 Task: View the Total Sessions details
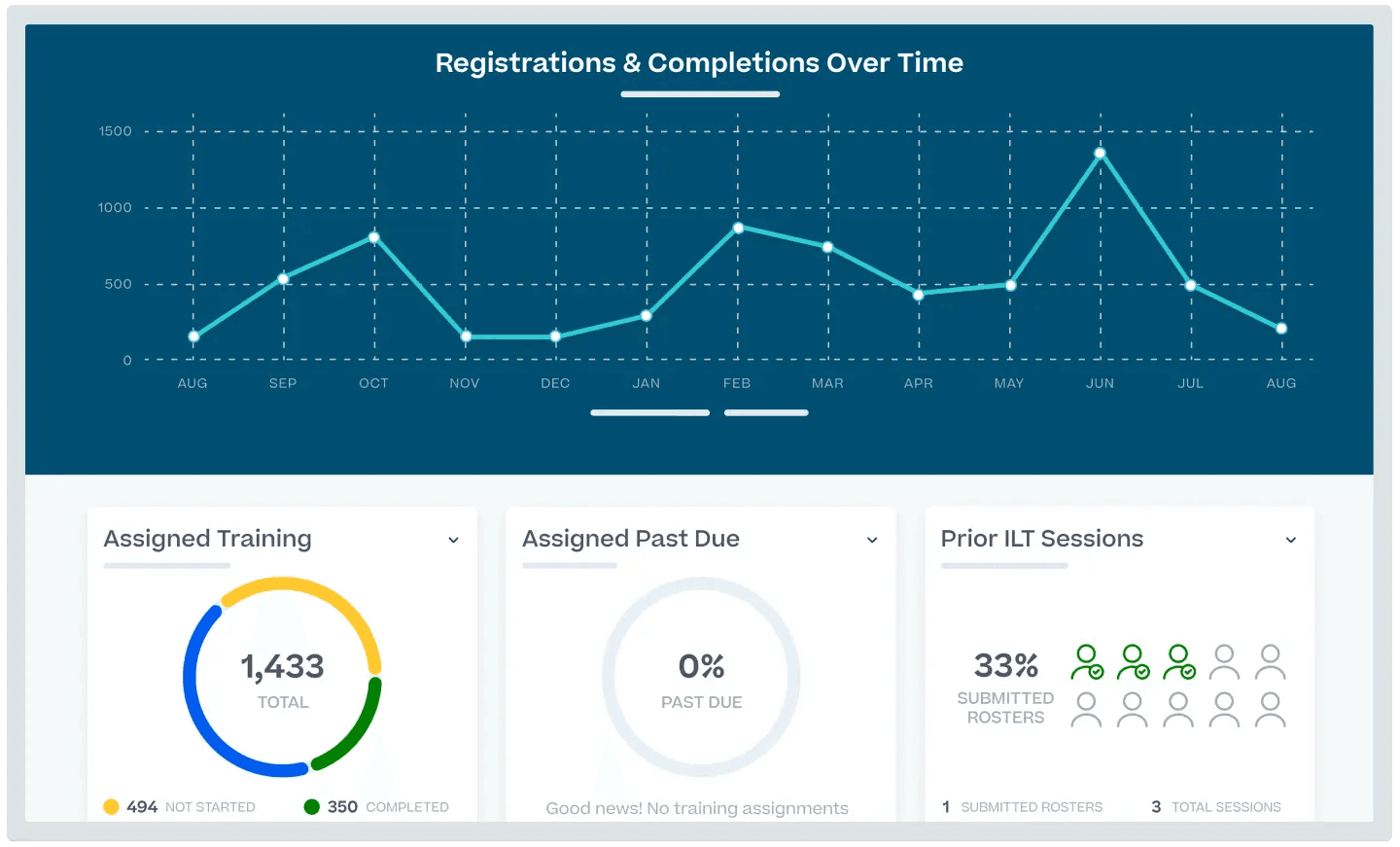point(1214,806)
